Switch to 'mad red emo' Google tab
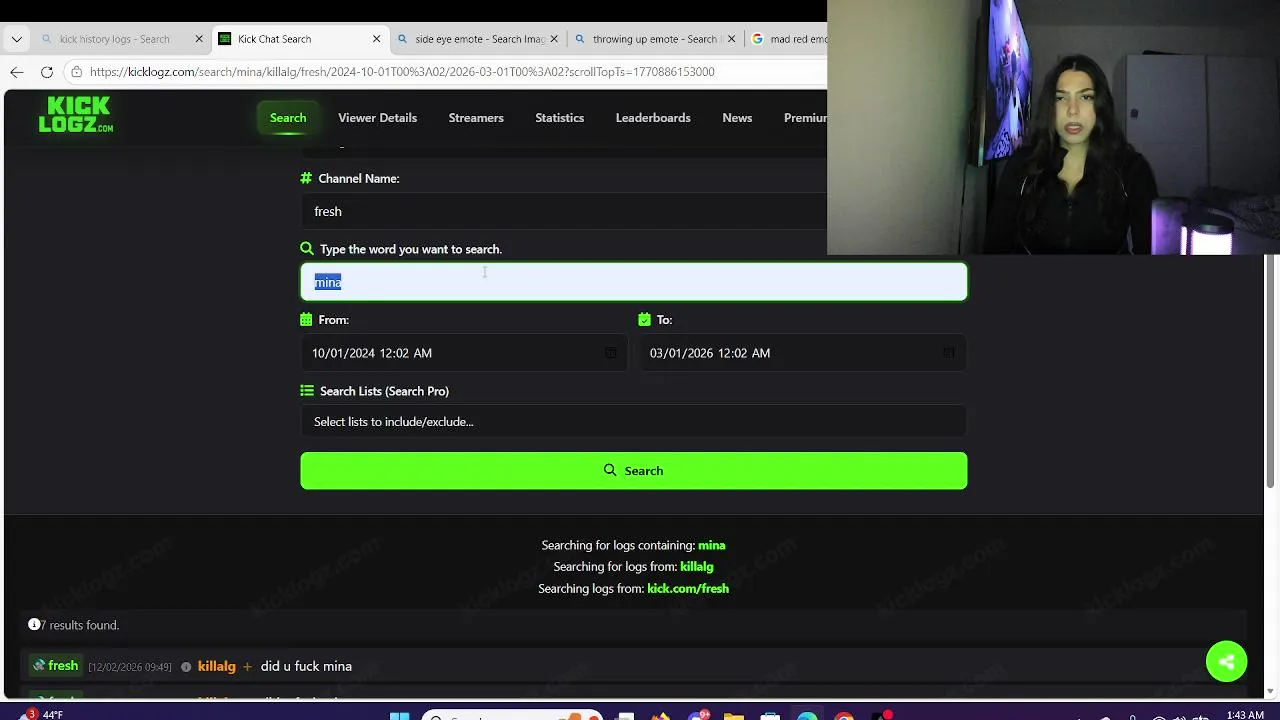This screenshot has height=720, width=1280. [789, 39]
